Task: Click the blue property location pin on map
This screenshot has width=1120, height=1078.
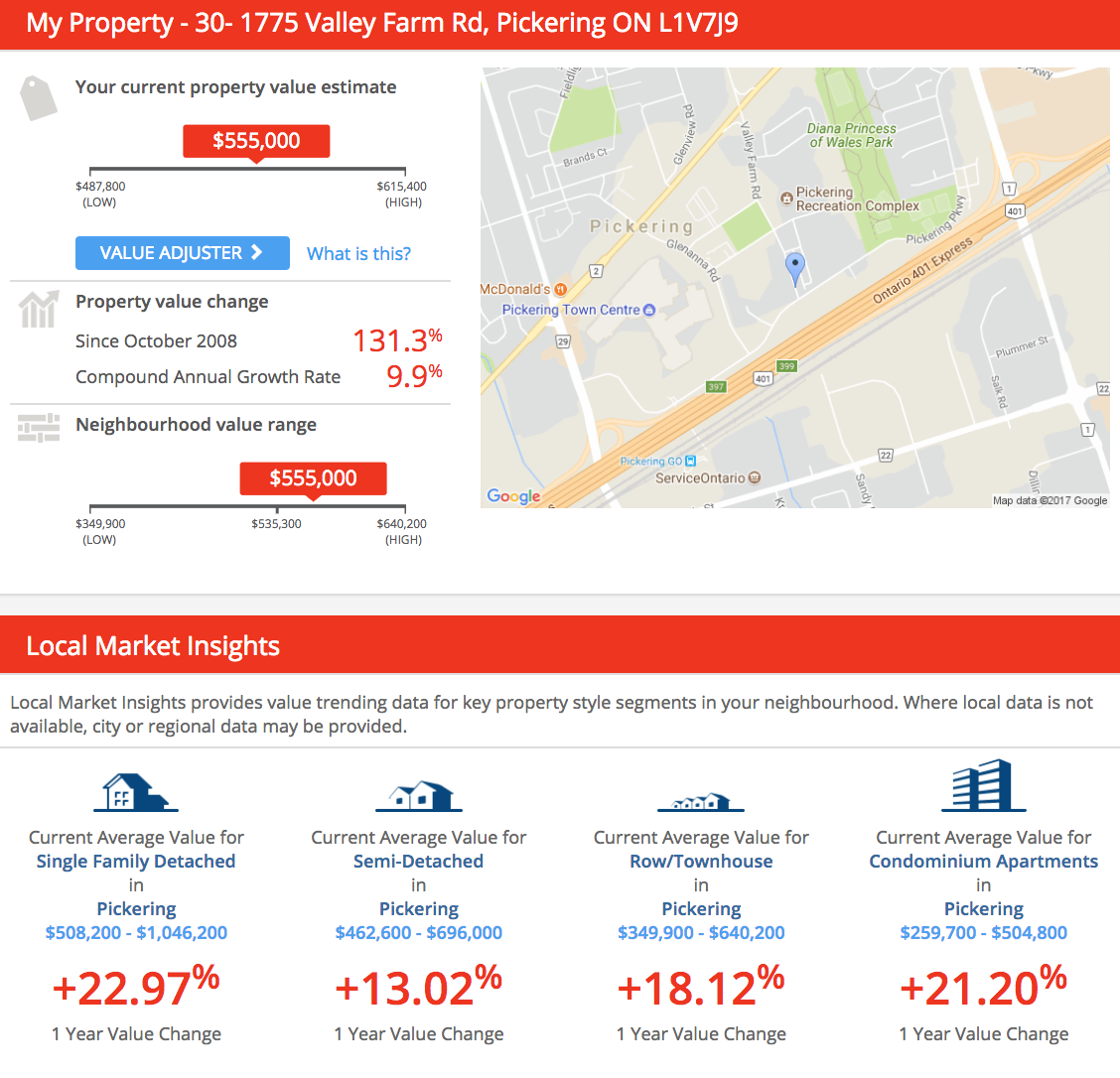Action: click(795, 269)
